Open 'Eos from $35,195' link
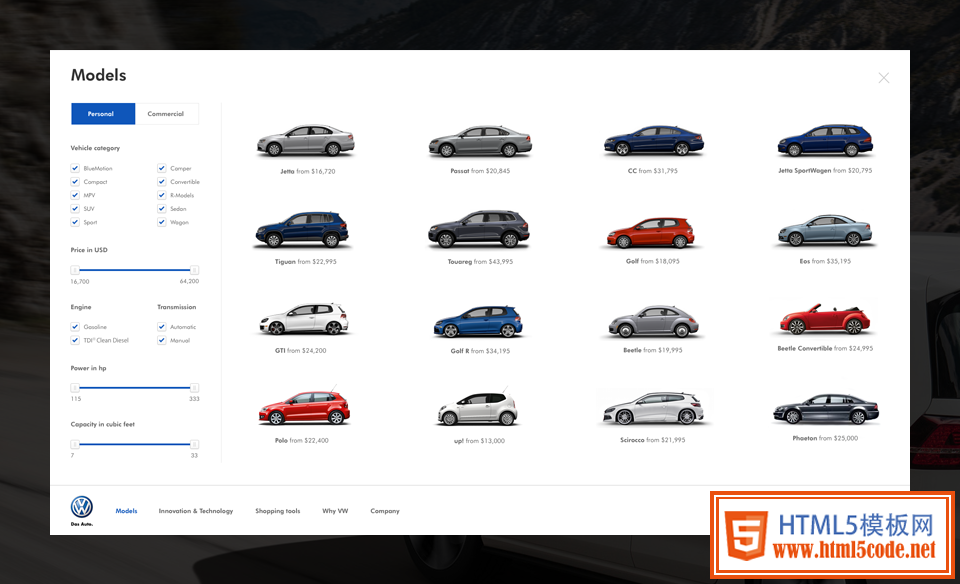This screenshot has width=960, height=584. click(825, 261)
